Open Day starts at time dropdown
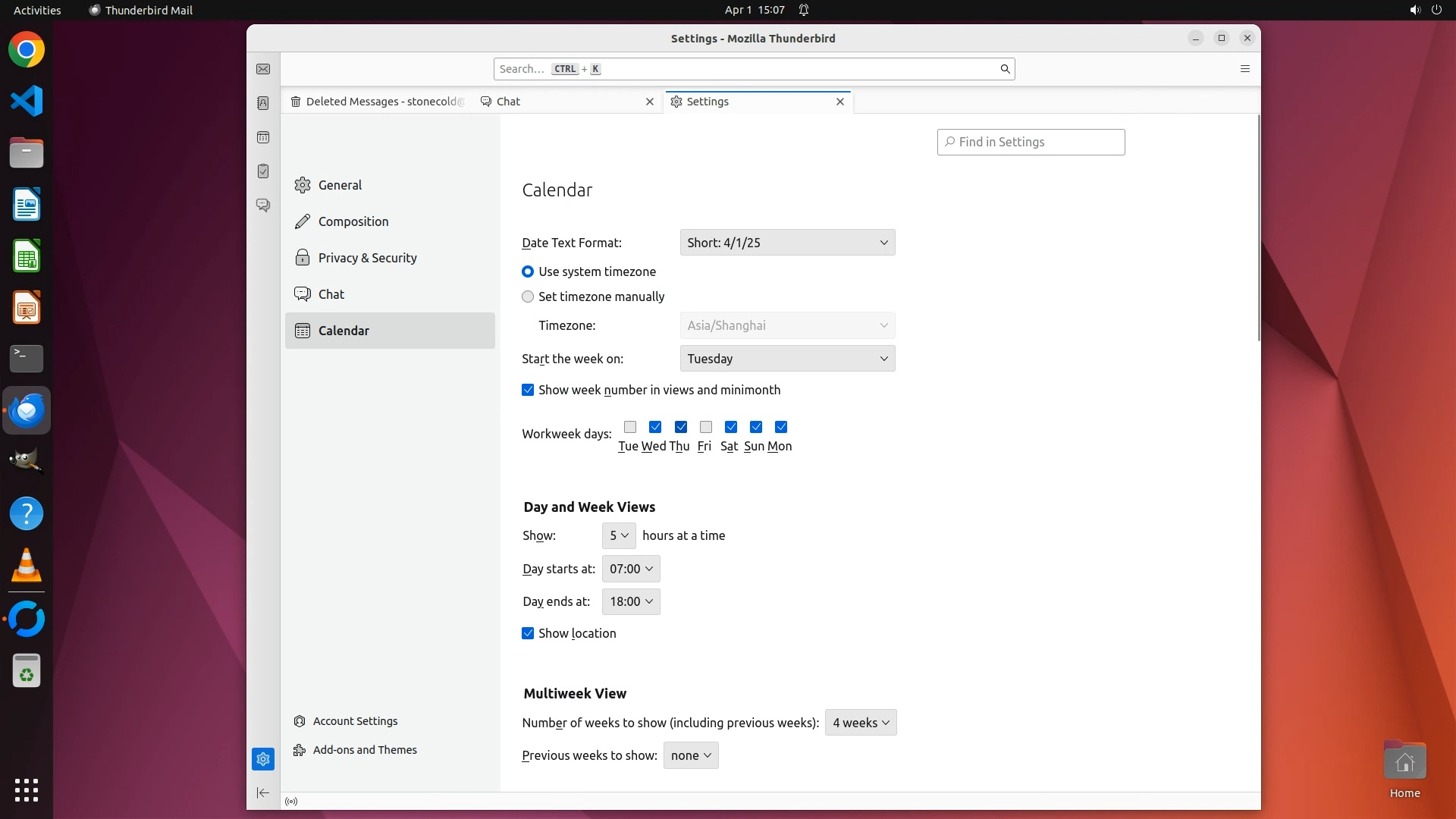This screenshot has width=1456, height=819. click(x=631, y=569)
